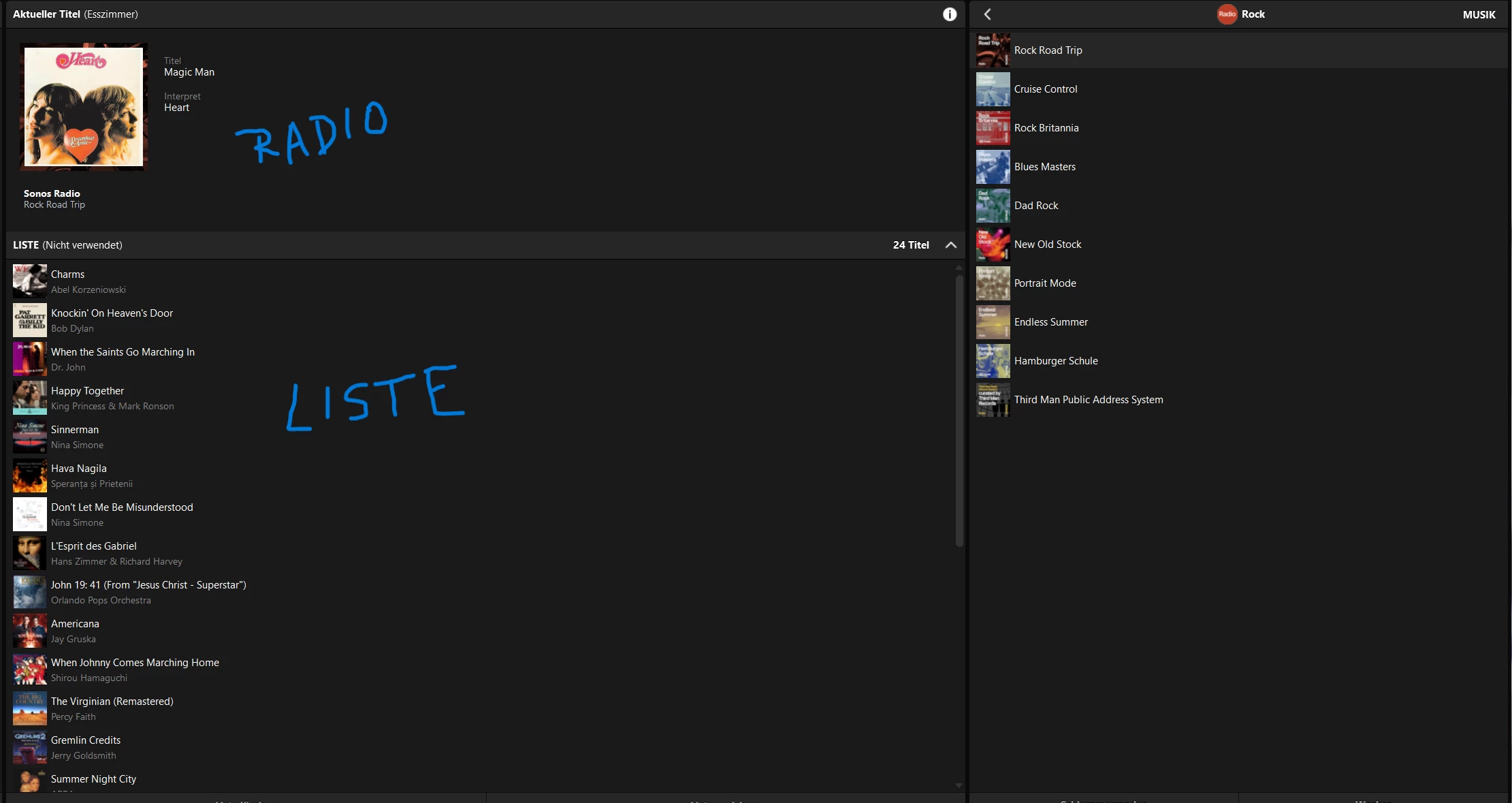Open the track info icon

tap(950, 14)
